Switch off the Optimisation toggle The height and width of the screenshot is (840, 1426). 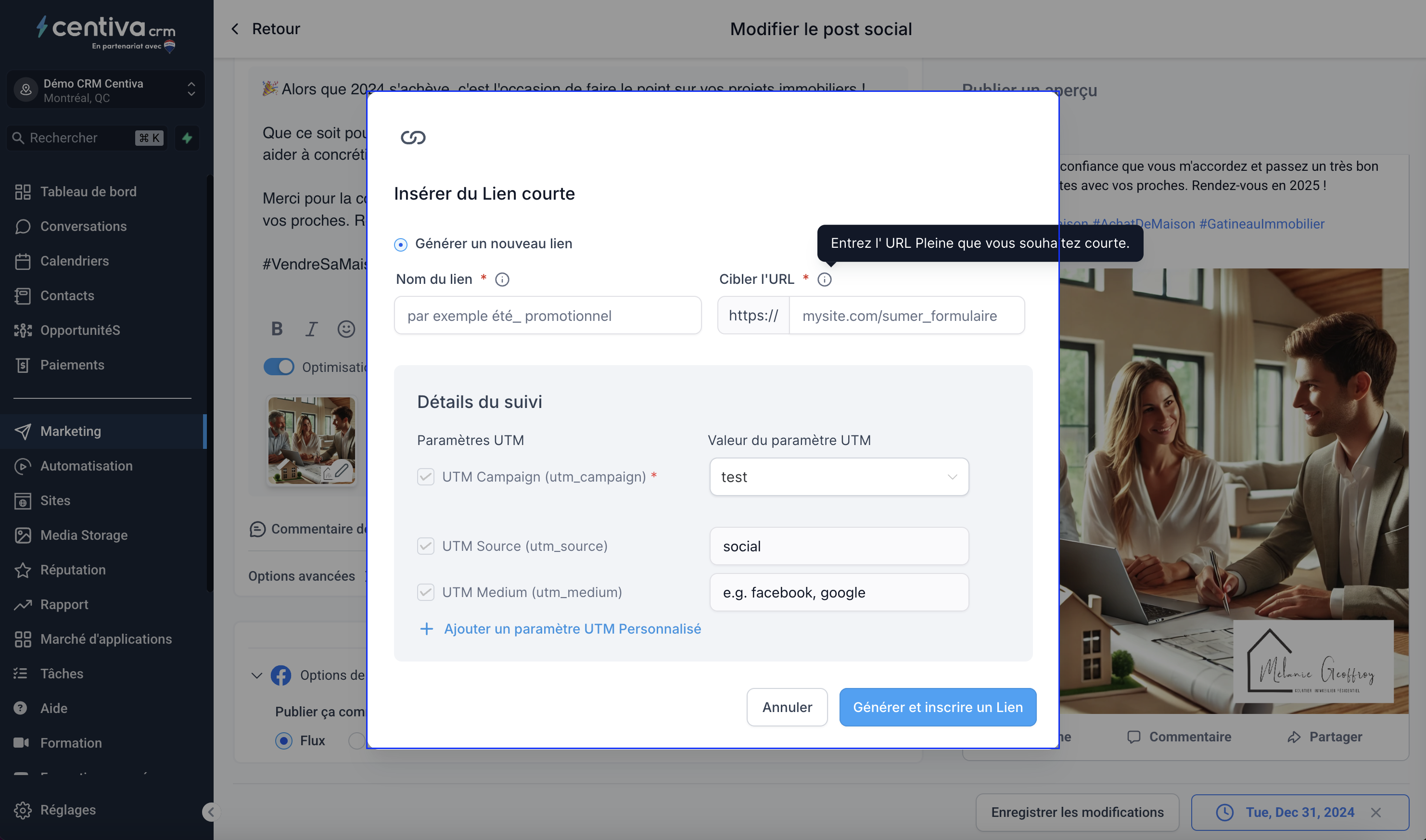[279, 367]
